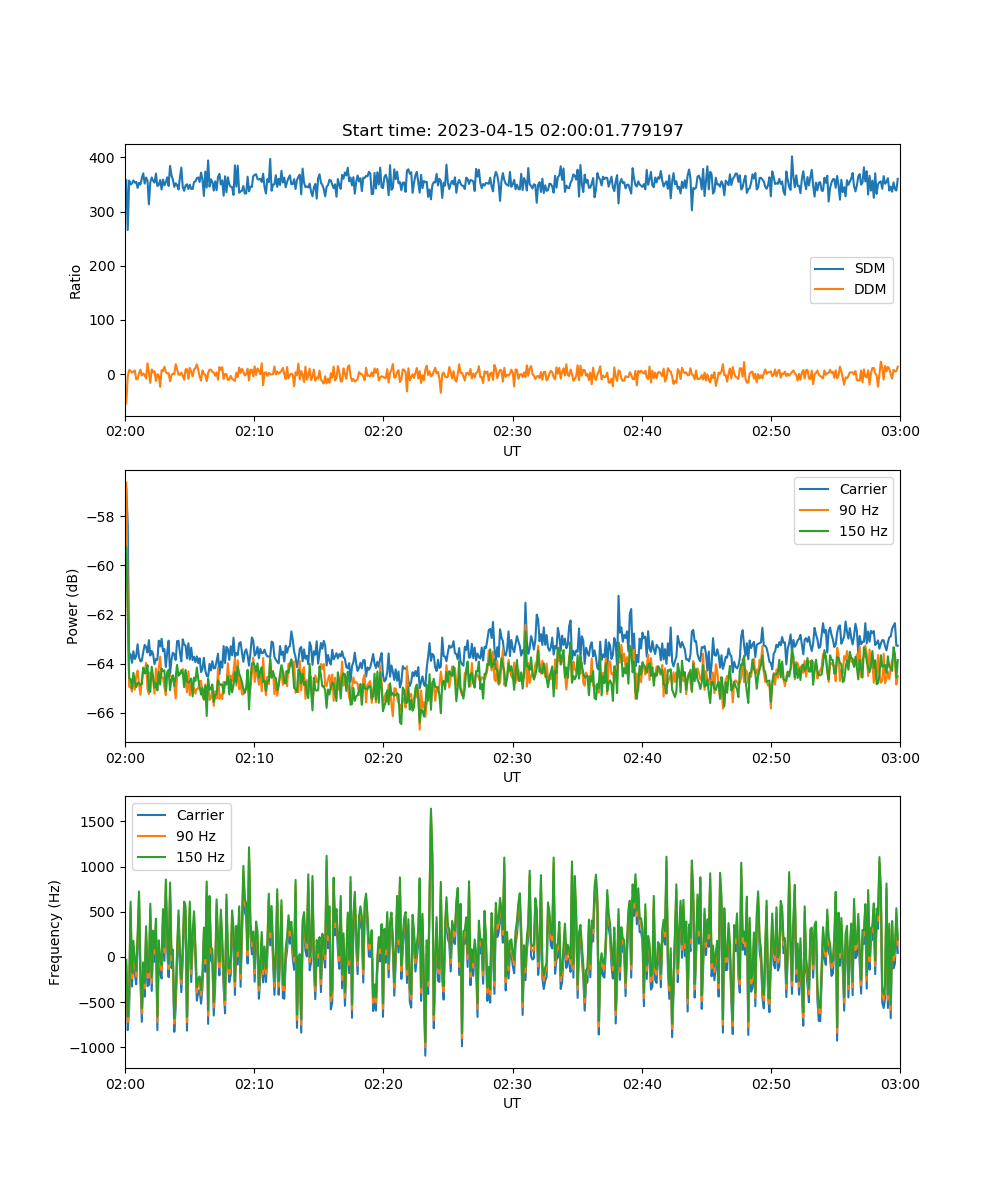Select the "Power (dB)" y-axis label

tap(73, 607)
